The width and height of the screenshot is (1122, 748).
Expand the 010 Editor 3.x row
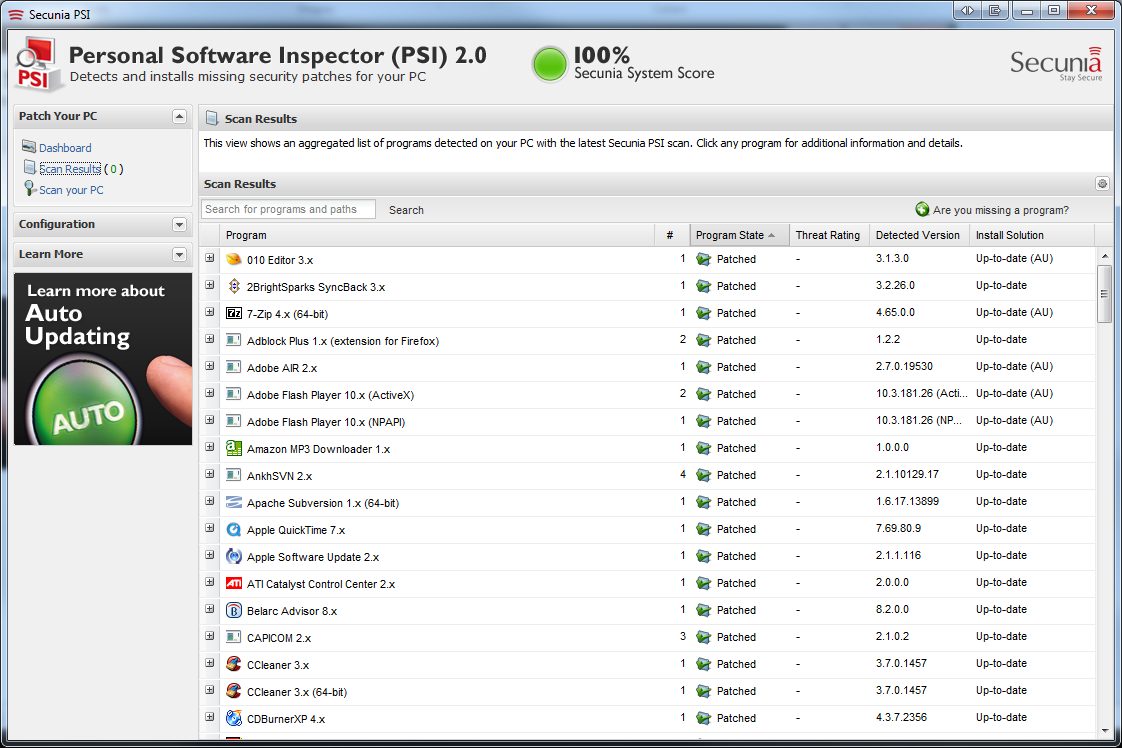(x=210, y=258)
